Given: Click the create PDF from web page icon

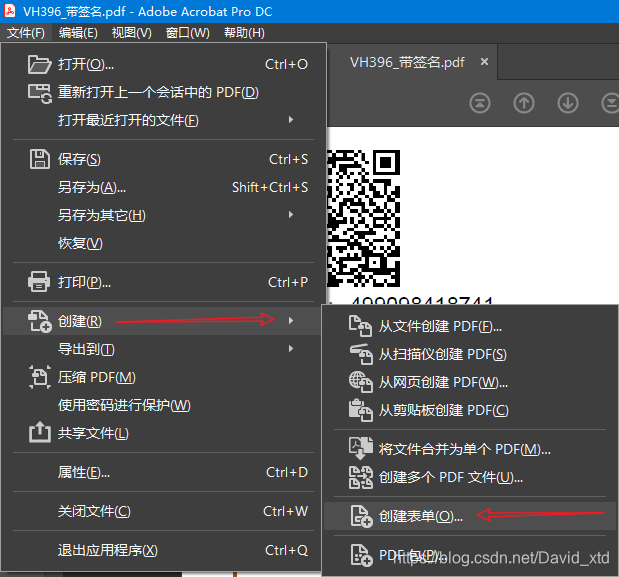Looking at the screenshot, I should tap(360, 382).
